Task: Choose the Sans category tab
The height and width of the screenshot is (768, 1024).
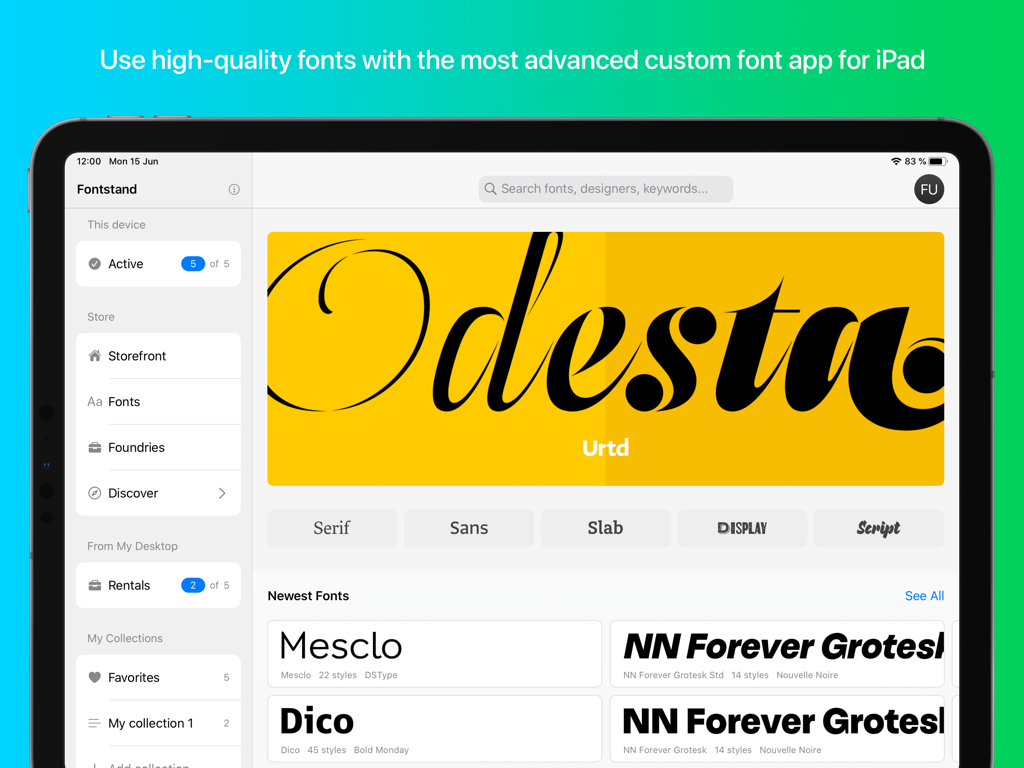Action: (469, 528)
